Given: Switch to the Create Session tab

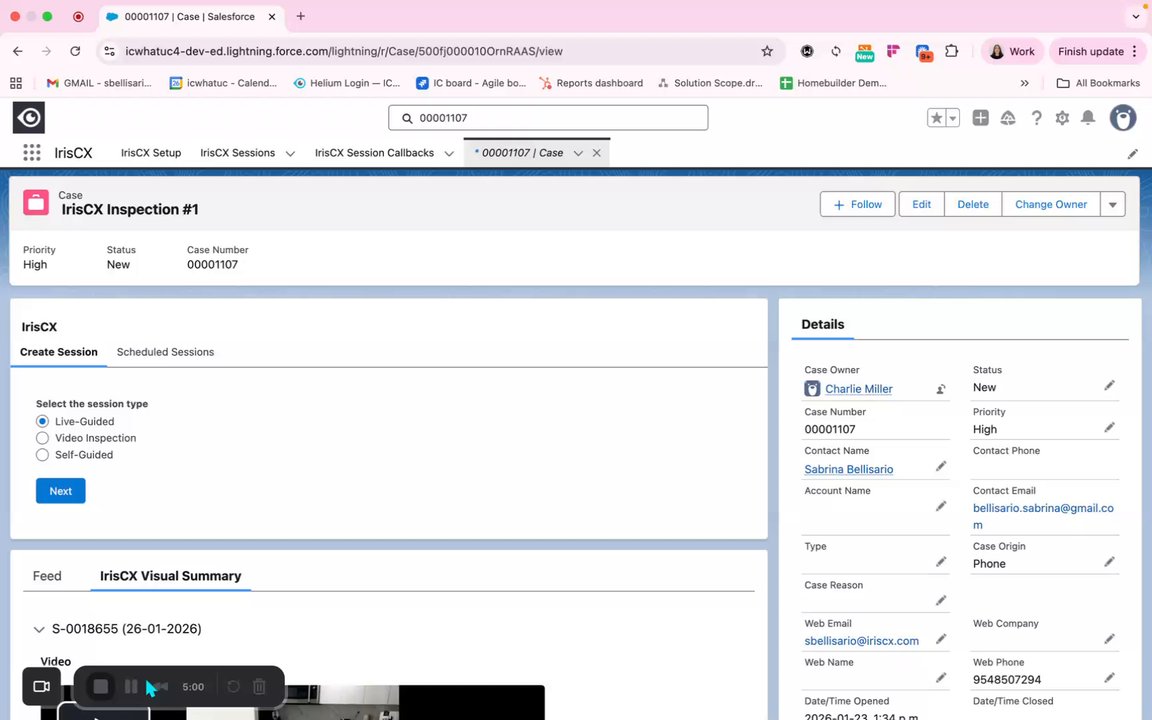Looking at the screenshot, I should pos(59,352).
